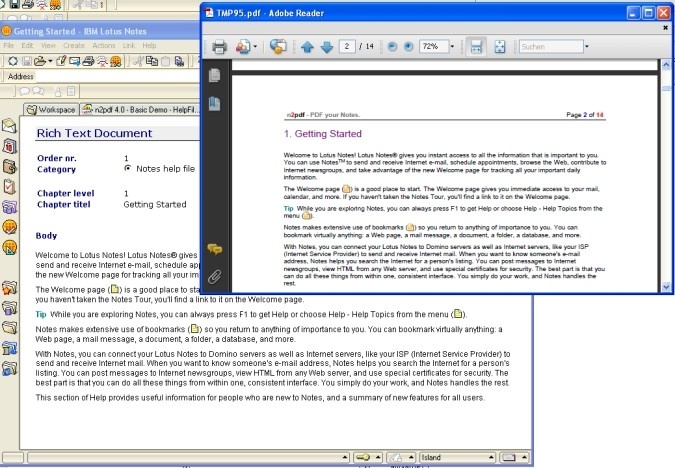Screen dimensions: 675x468
Task: Click the Lotus Notes save icon
Action: coord(27,62)
